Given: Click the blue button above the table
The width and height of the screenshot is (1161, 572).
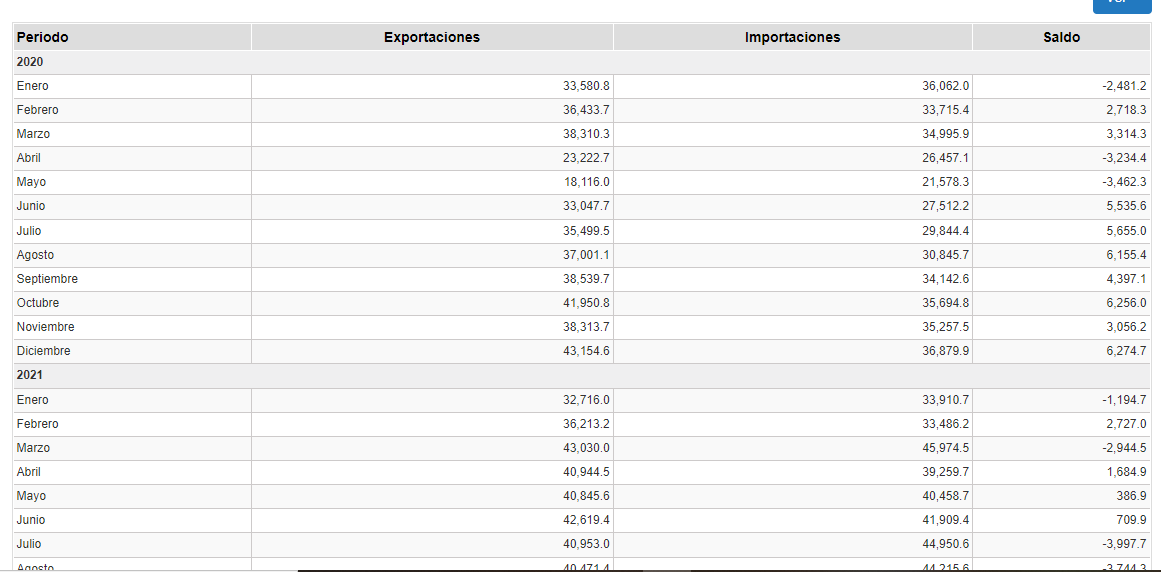Looking at the screenshot, I should click(x=1121, y=5).
